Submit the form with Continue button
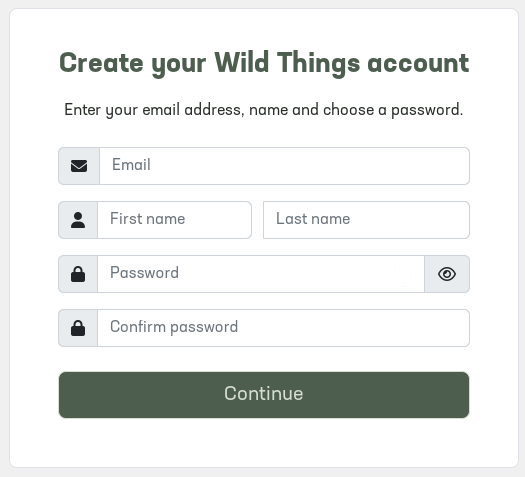 [264, 395]
